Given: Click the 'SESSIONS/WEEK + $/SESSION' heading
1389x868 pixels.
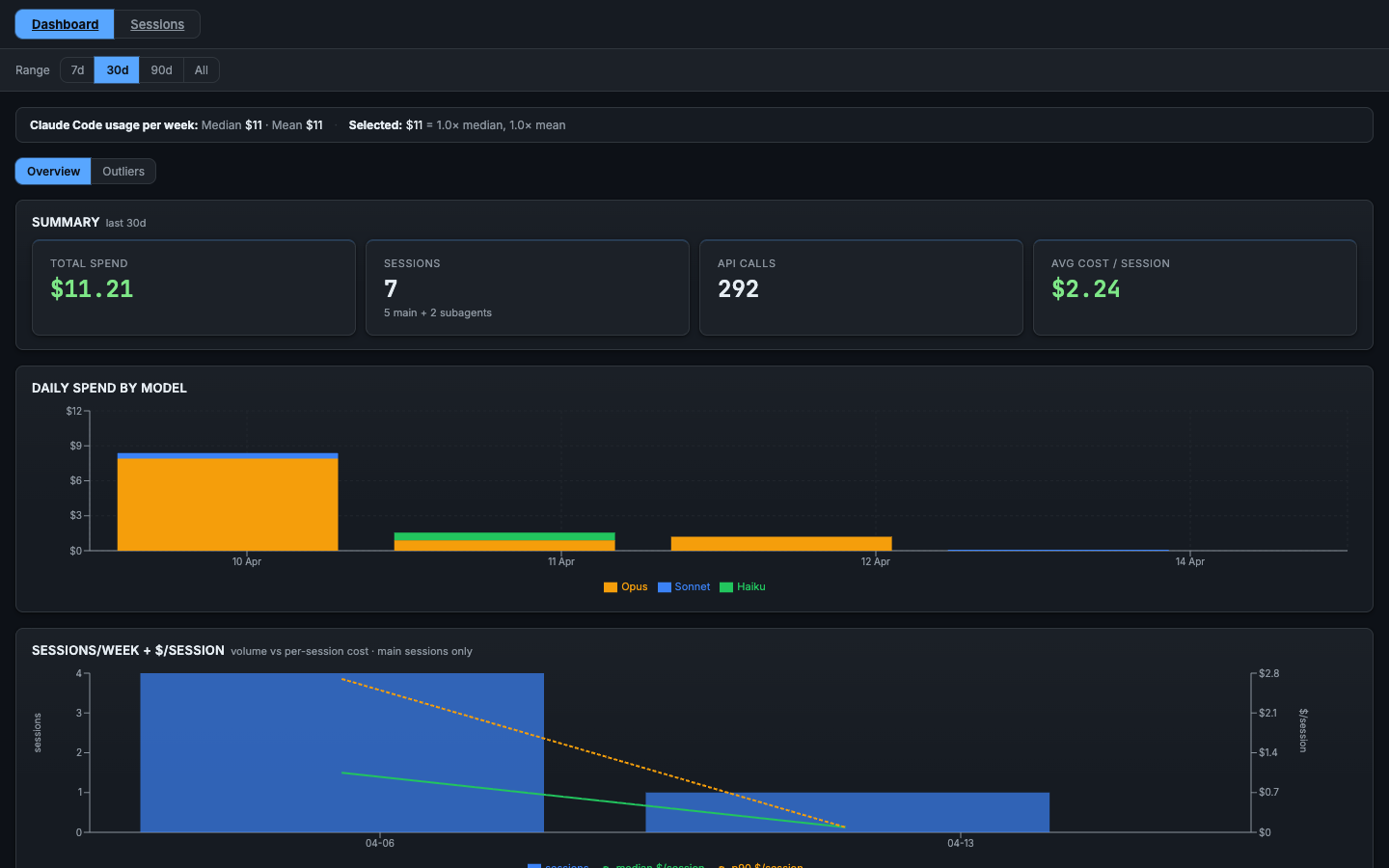Looking at the screenshot, I should coord(128,650).
